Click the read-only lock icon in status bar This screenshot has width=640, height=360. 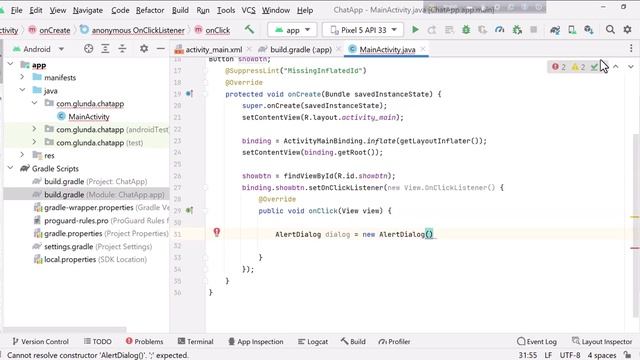(x=627, y=355)
